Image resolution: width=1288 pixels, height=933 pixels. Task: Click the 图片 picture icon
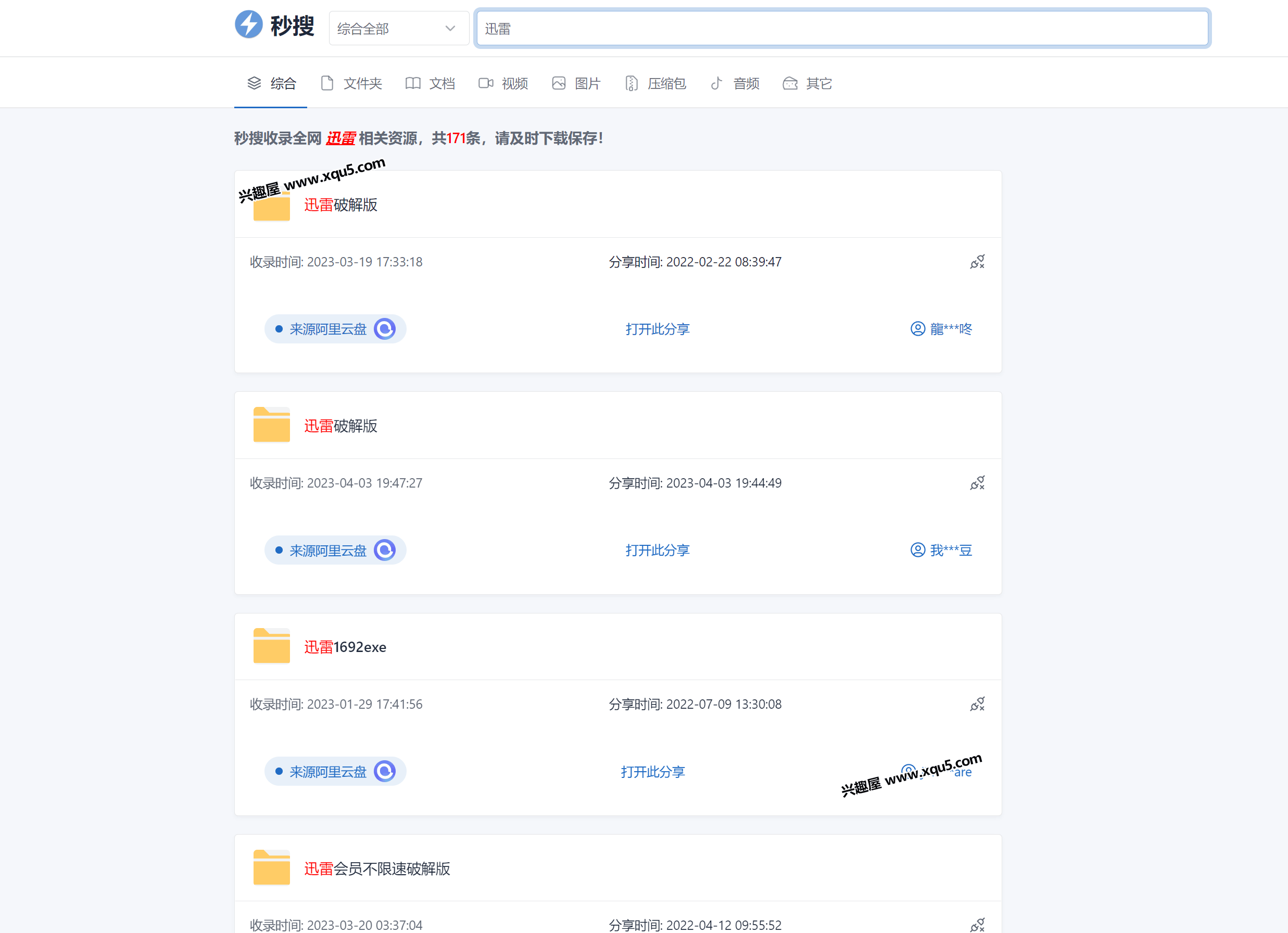(559, 83)
